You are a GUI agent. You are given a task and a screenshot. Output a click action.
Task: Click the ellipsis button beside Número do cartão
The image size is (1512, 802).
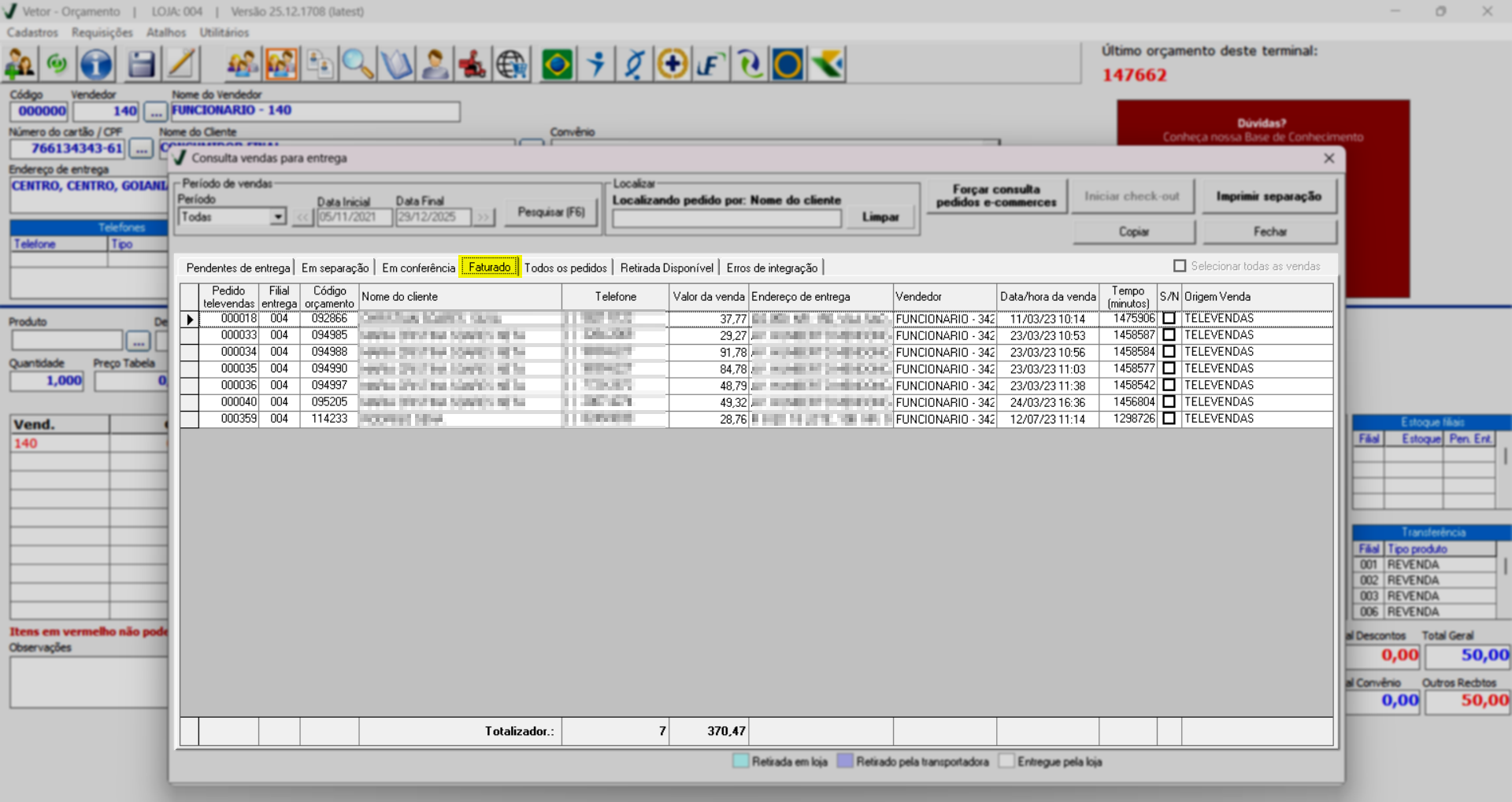point(141,149)
